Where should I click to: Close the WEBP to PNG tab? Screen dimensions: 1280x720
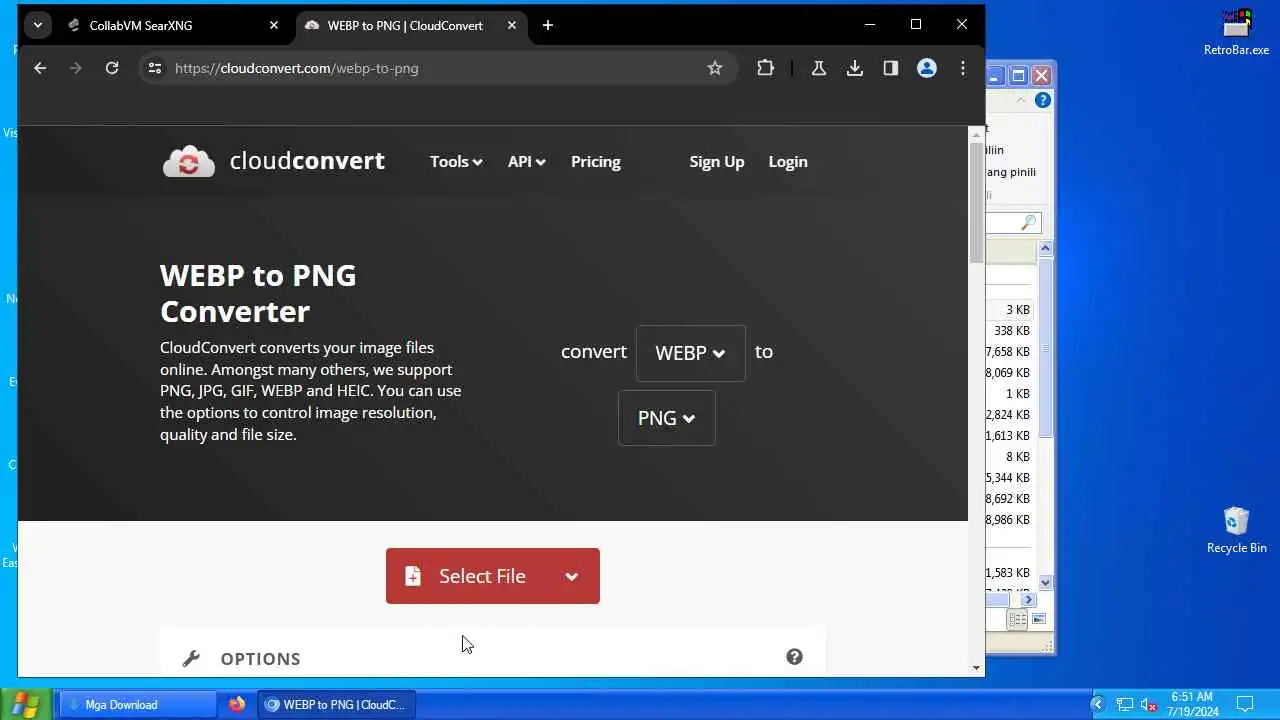click(x=512, y=25)
